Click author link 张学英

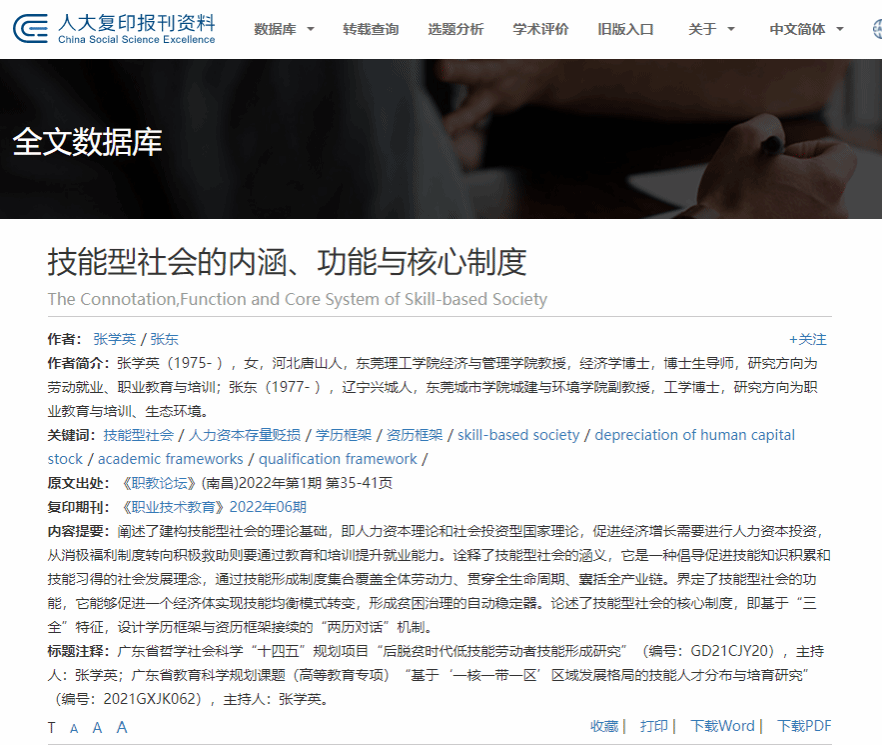114,339
